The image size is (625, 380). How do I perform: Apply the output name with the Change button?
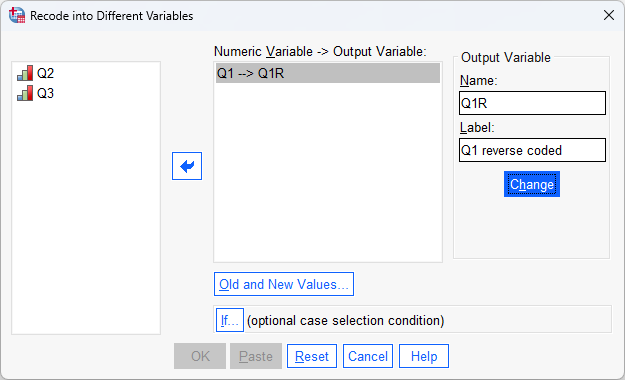click(x=532, y=184)
